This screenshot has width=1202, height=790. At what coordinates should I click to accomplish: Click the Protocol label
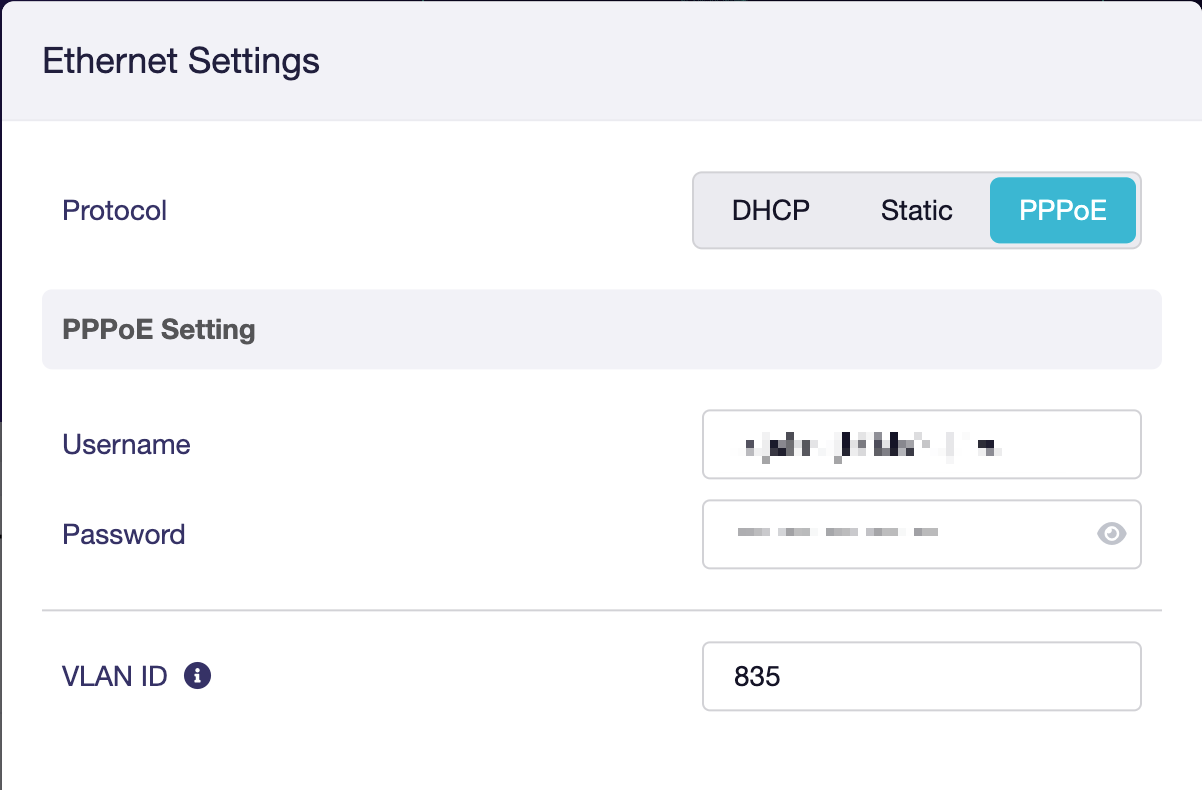(114, 211)
